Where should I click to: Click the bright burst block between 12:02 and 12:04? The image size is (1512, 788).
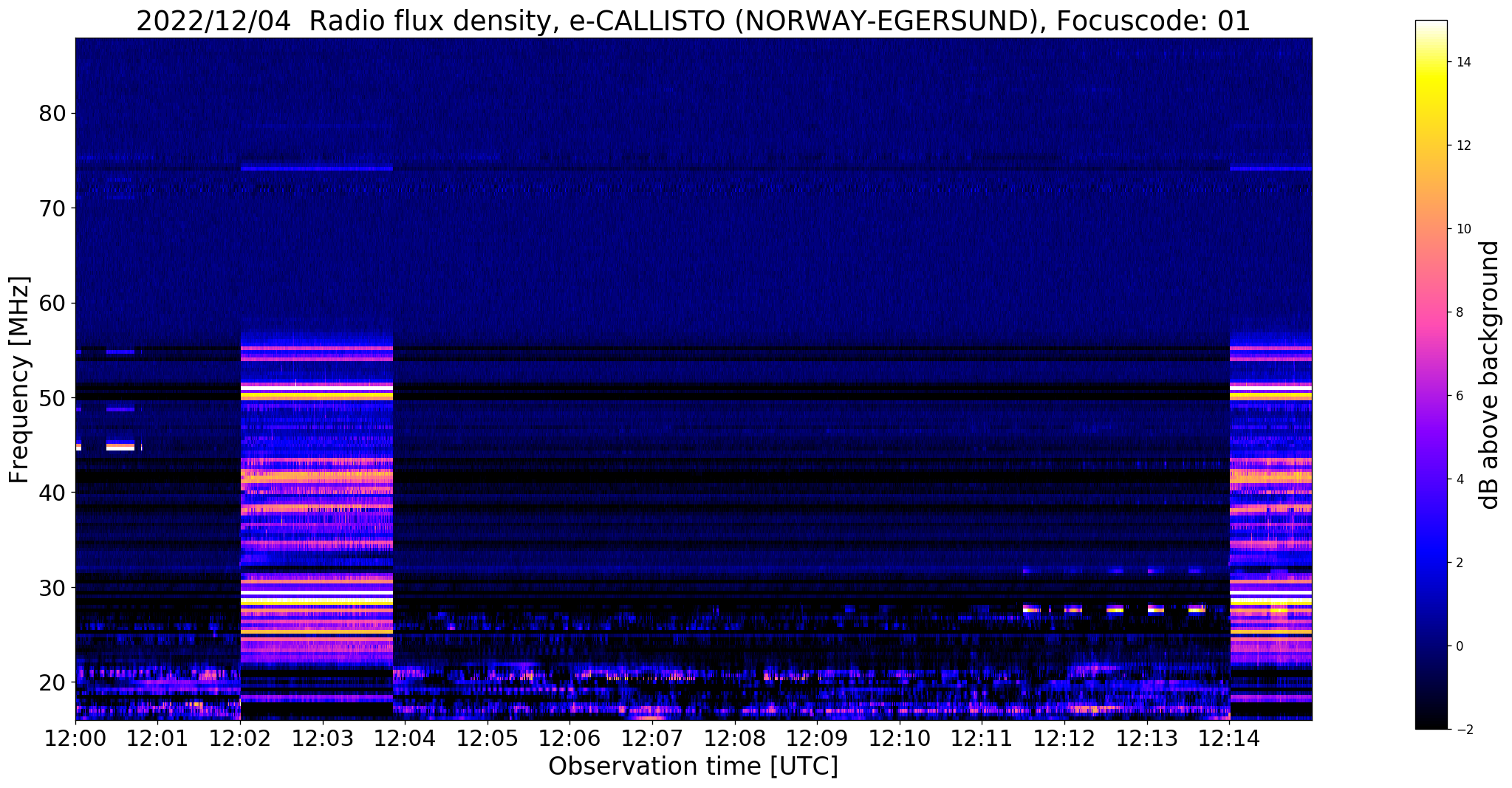(x=317, y=506)
